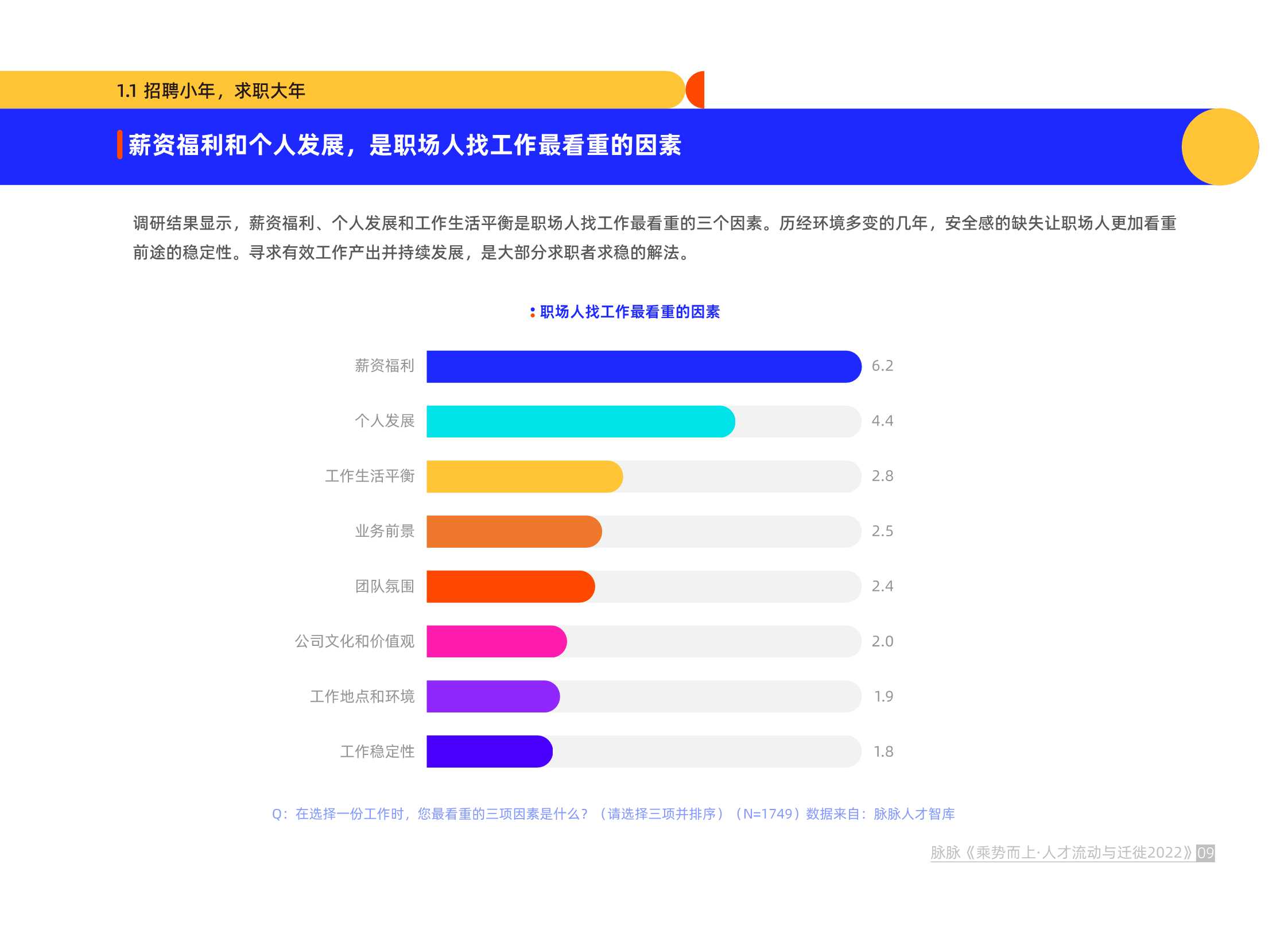Image resolution: width=1288 pixels, height=949 pixels.
Task: Select the '业务前景' row label
Action: point(384,532)
